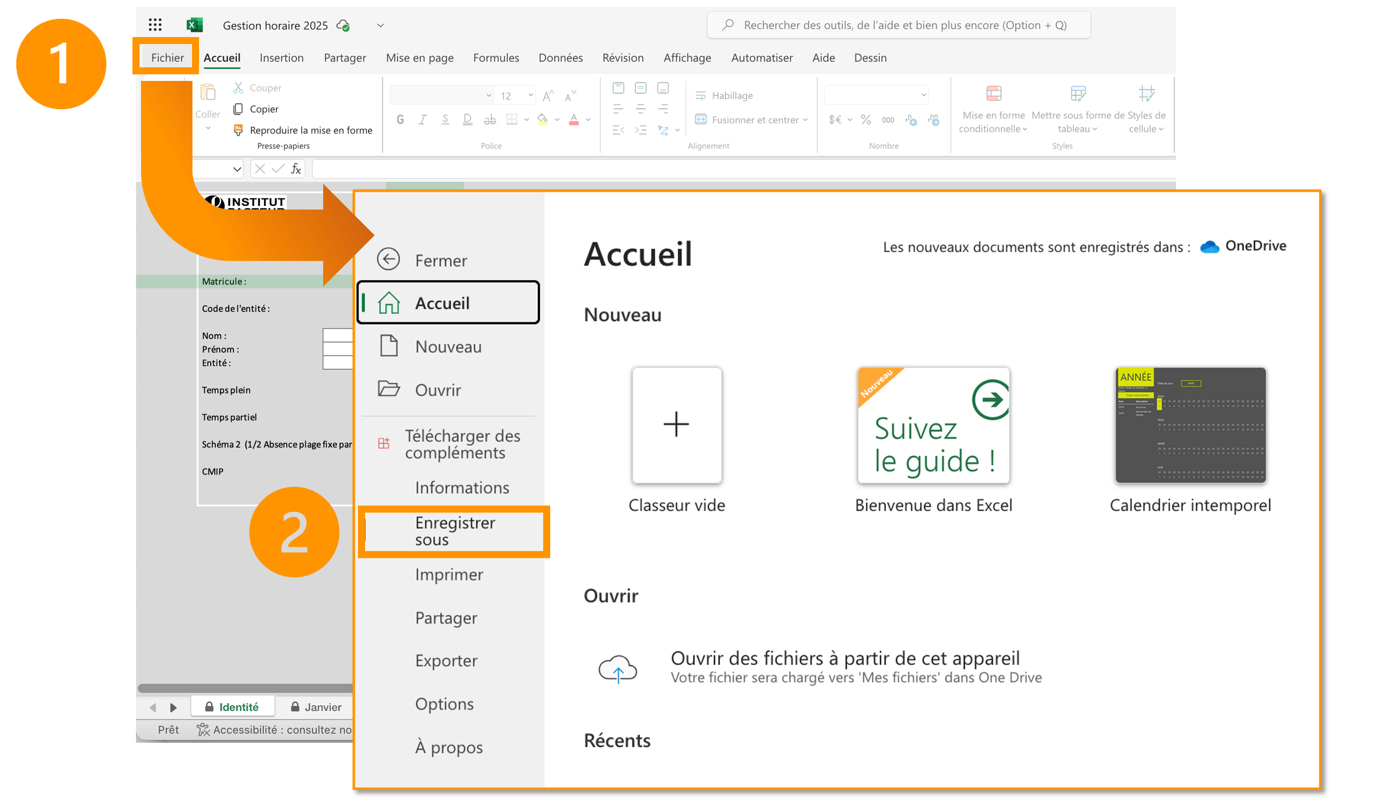The height and width of the screenshot is (808, 1379).
Task: Expand the Fusionner et centrer dropdown
Action: click(806, 120)
